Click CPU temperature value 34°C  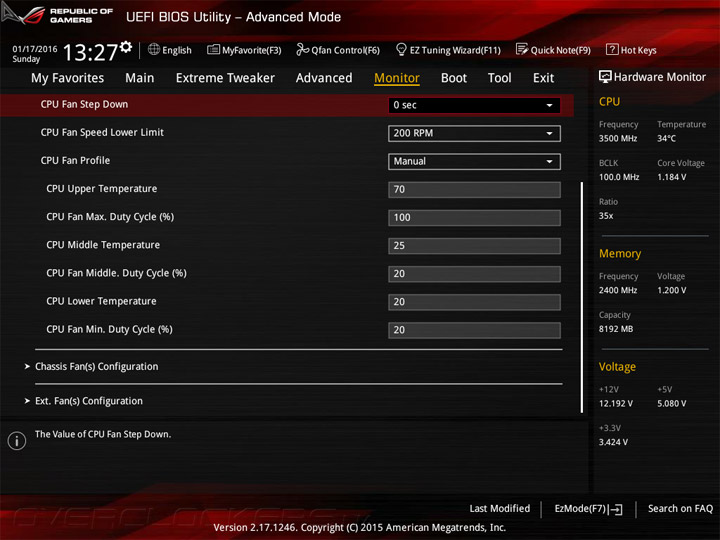(666, 138)
